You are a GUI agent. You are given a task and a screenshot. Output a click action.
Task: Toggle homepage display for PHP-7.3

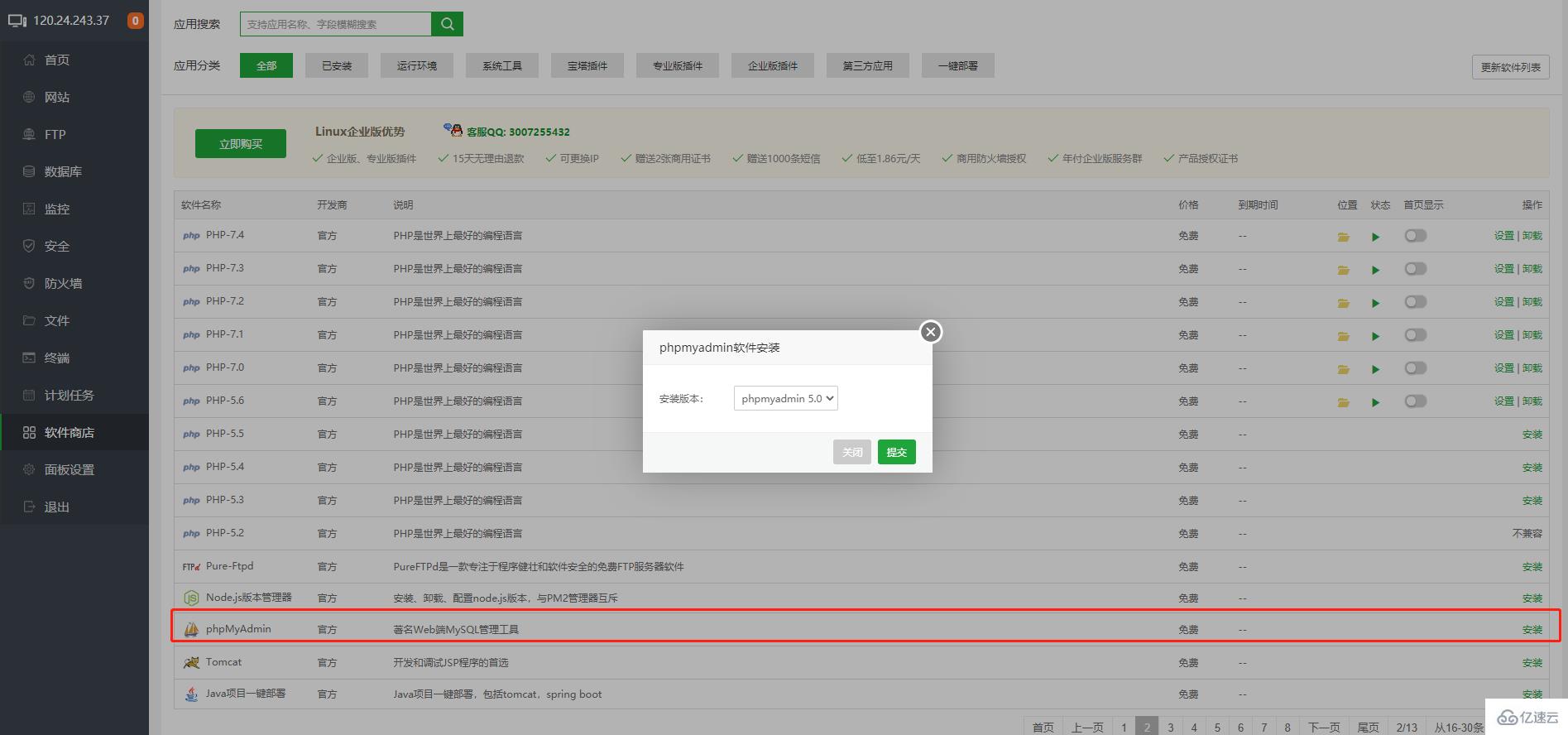click(x=1415, y=269)
